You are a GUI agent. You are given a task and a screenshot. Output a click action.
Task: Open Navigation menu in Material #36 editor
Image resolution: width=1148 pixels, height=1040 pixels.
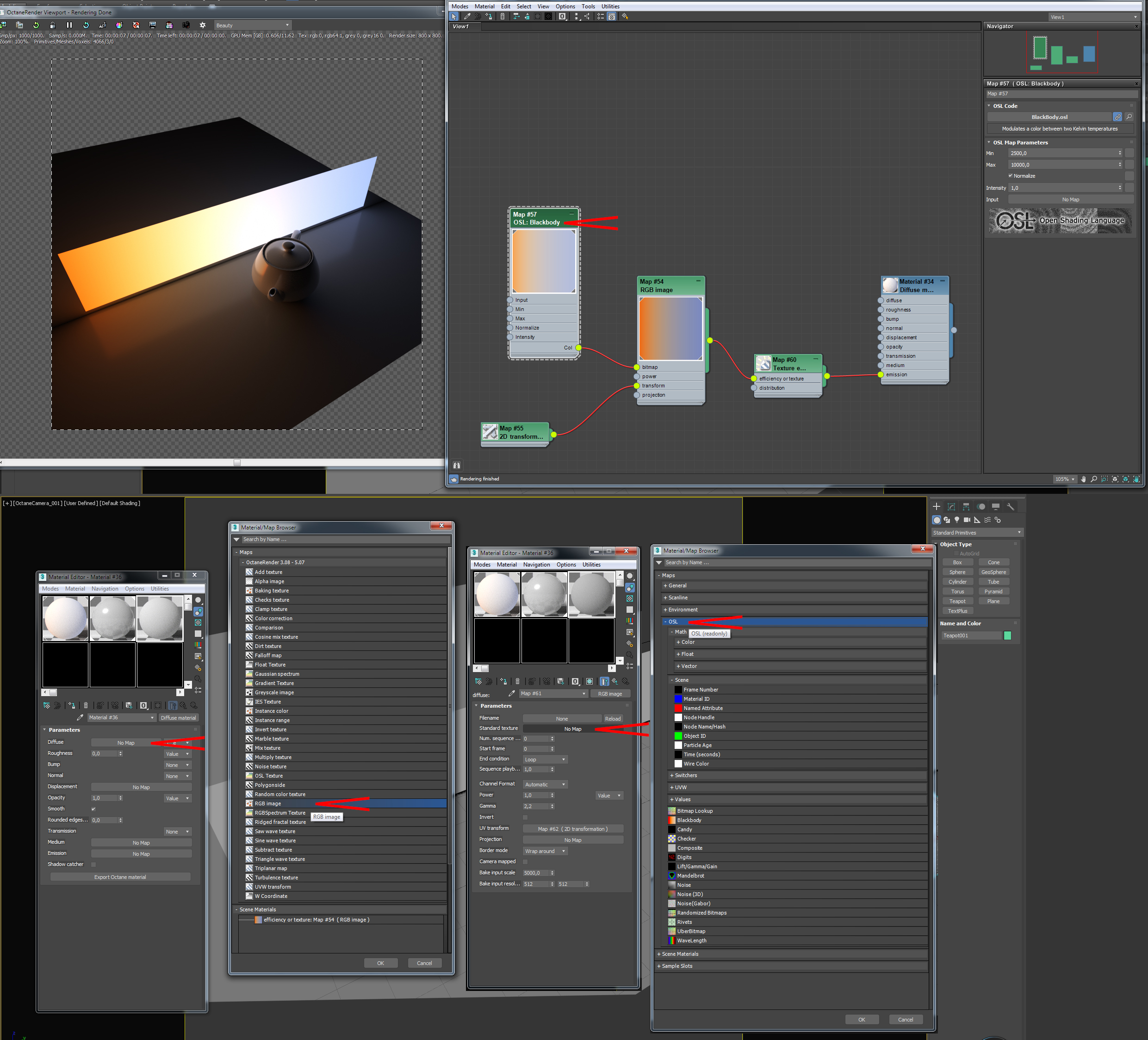[104, 588]
